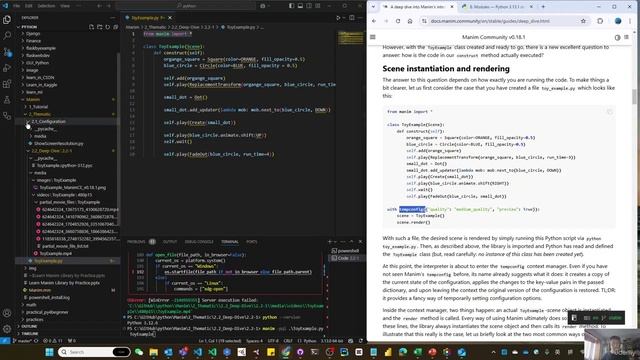Open the Source Control view
640x360 pixels.
tap(7, 52)
